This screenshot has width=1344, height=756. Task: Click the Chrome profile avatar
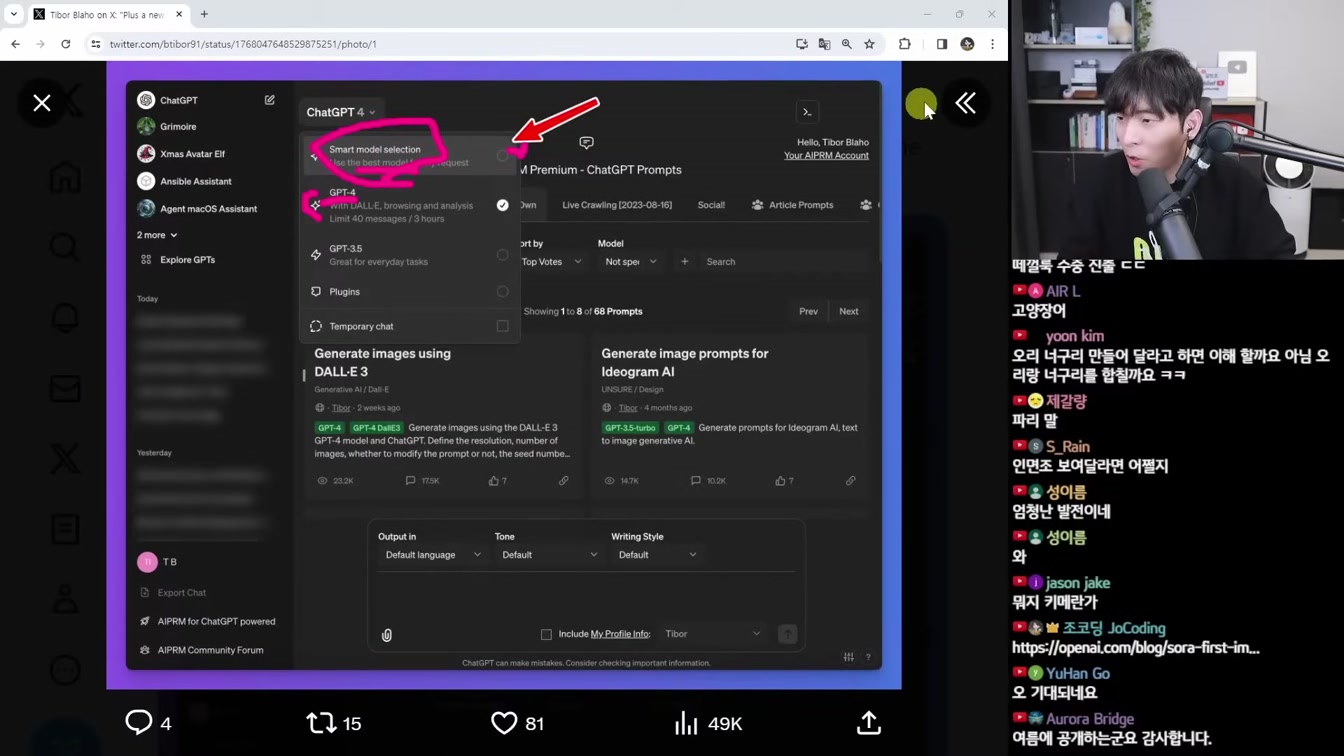967,44
